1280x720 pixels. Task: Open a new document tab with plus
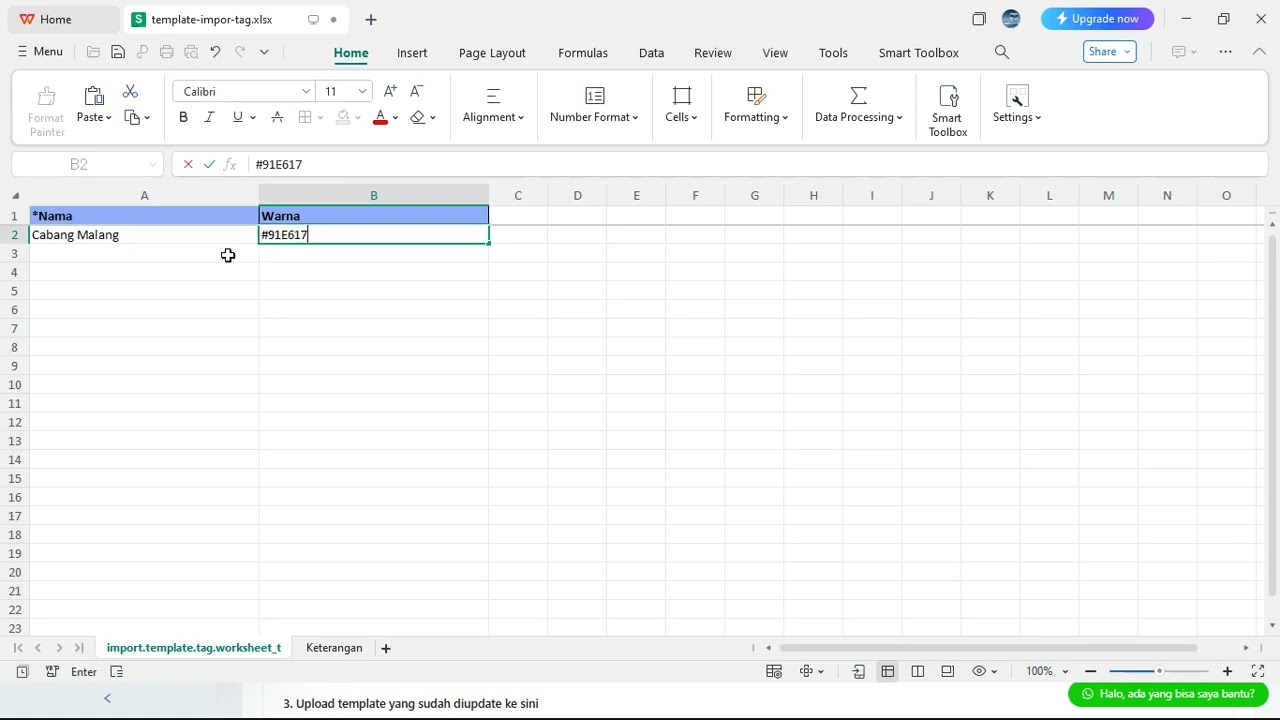coord(371,19)
